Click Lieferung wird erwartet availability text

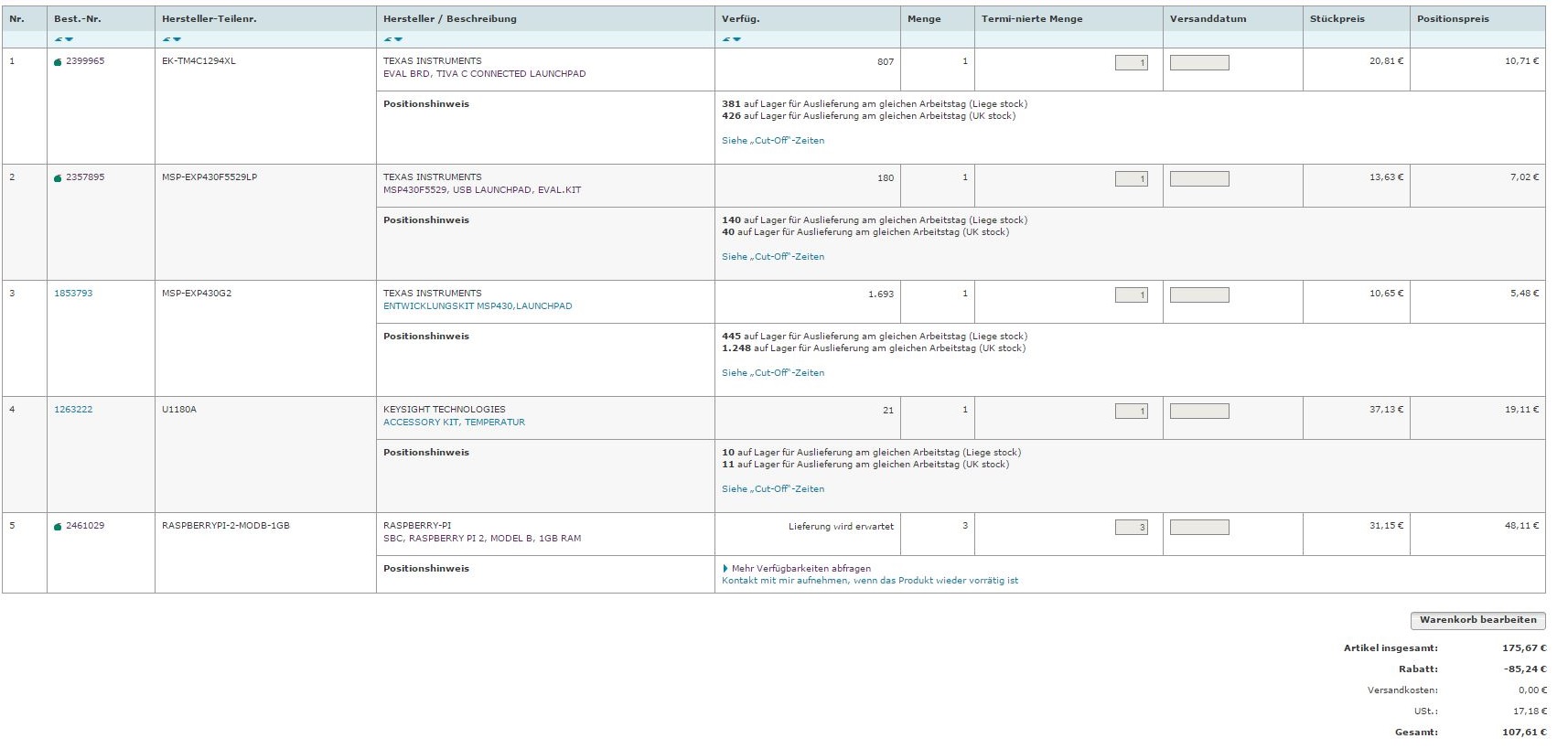point(841,527)
